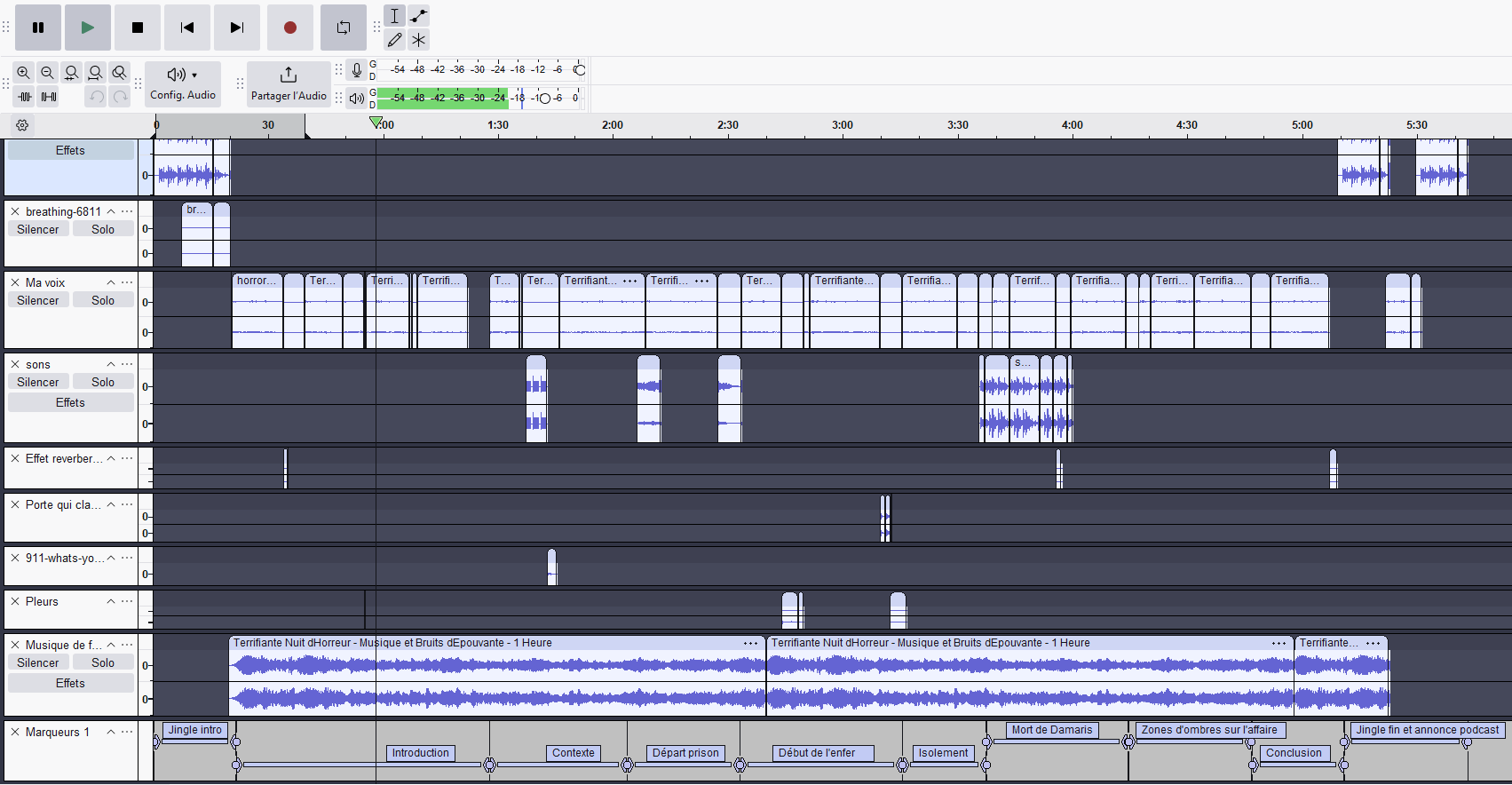This screenshot has width=1512, height=785.
Task: Open the breathing-6811 track options menu
Action: (x=128, y=211)
